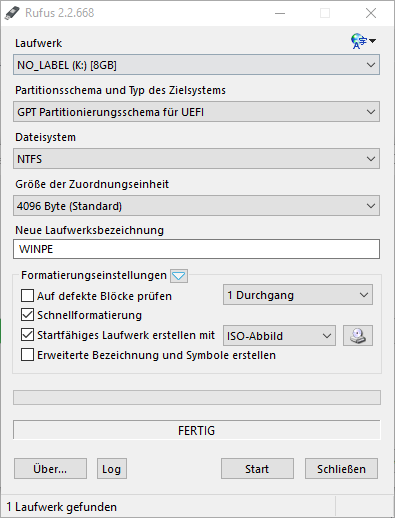Open the Log window button
This screenshot has height=518, width=395.
pos(112,469)
